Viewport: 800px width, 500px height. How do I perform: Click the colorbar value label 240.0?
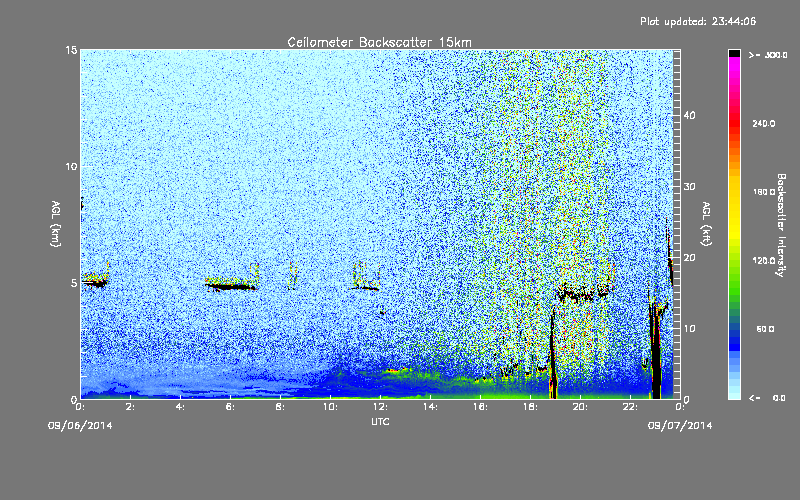[763, 124]
